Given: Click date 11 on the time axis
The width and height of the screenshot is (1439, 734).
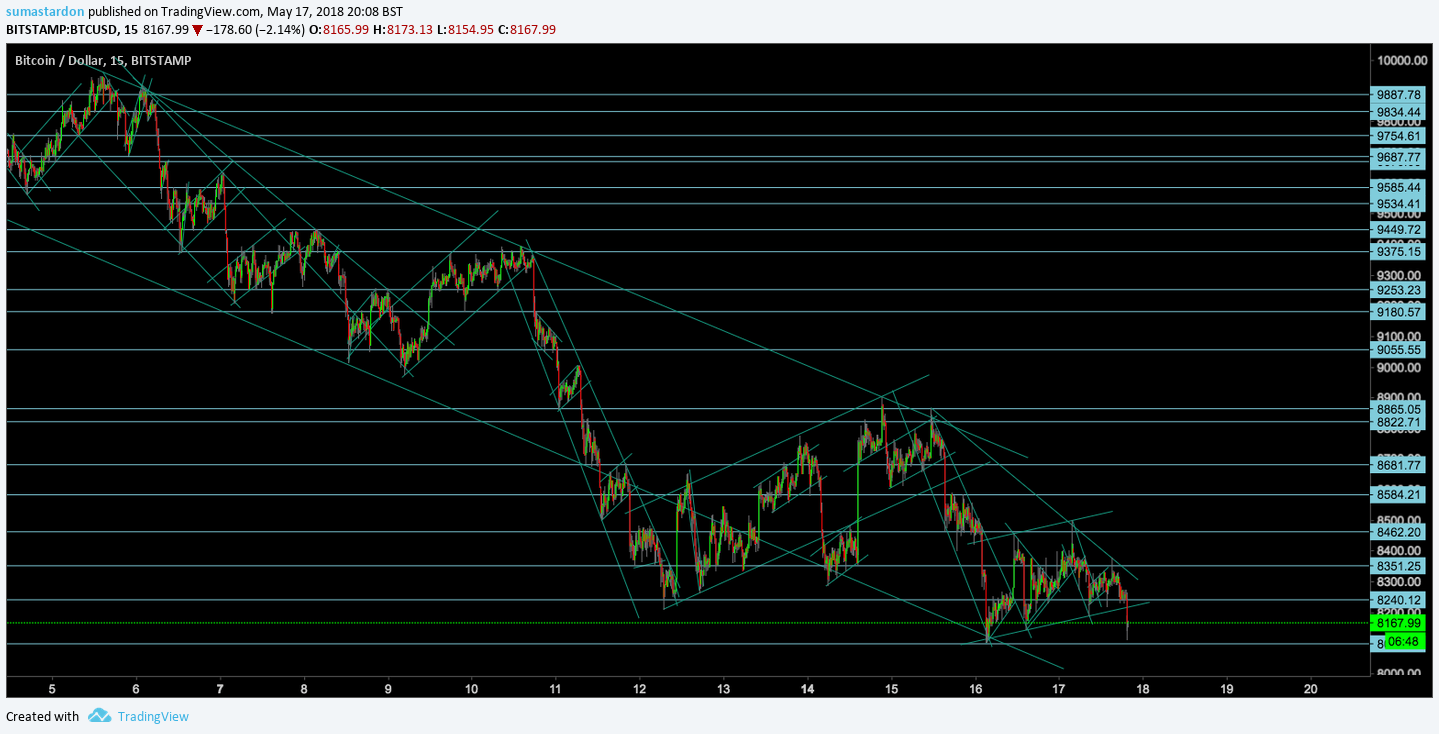Looking at the screenshot, I should [556, 688].
